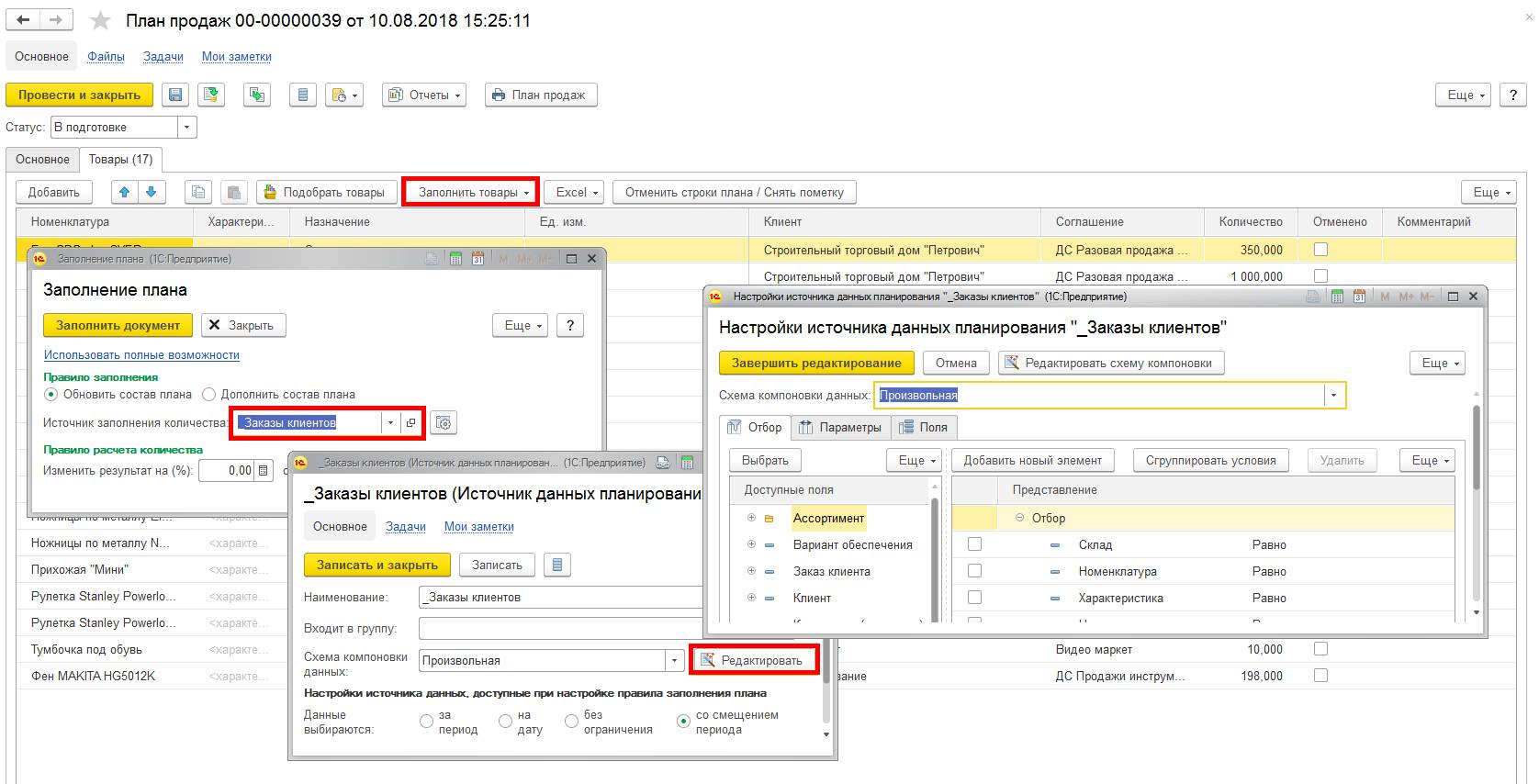
Task: Open the Excel dropdown menu
Action: coord(574,192)
